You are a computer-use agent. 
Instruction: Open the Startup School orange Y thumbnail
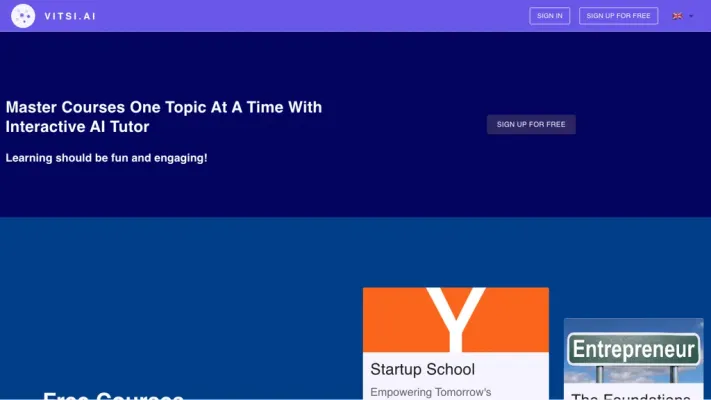tap(455, 320)
